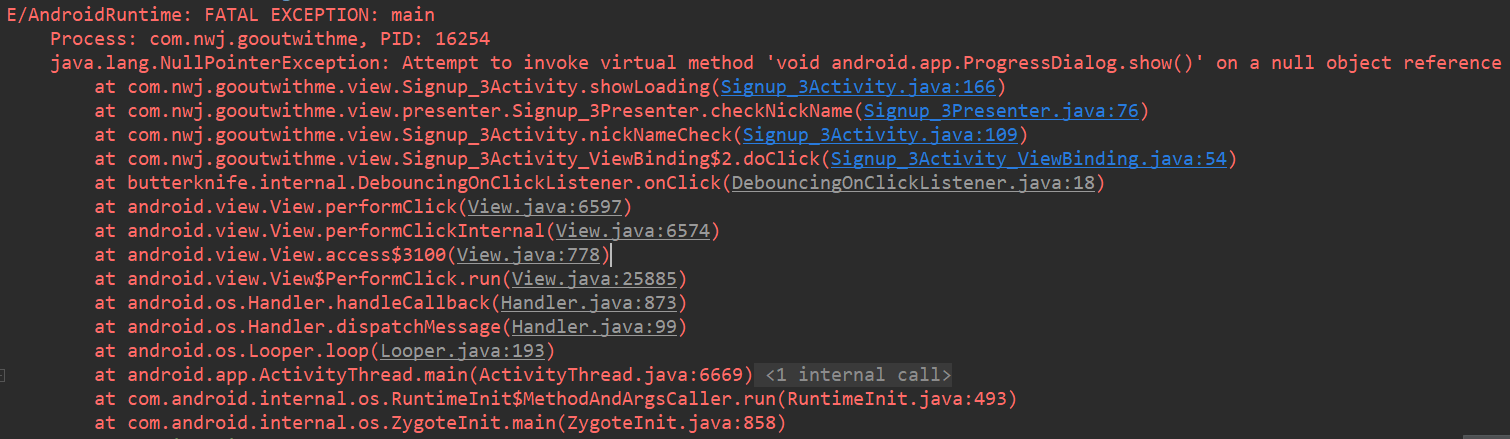The height and width of the screenshot is (439, 1510).
Task: Open the Signup_3Presenter.java:76 link
Action: pyautogui.click(x=1001, y=111)
